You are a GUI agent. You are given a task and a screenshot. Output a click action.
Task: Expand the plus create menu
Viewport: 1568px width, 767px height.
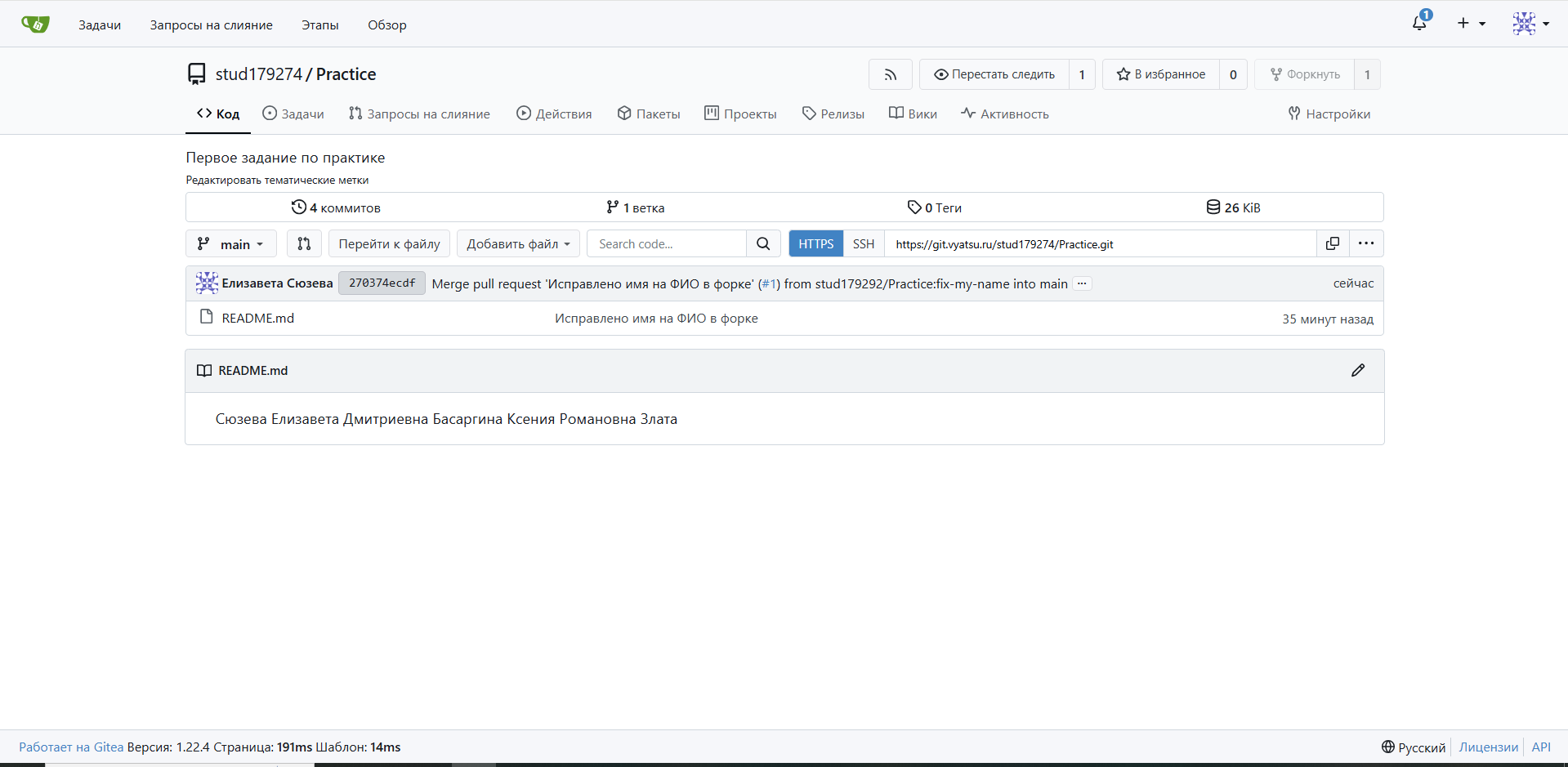click(x=1470, y=23)
